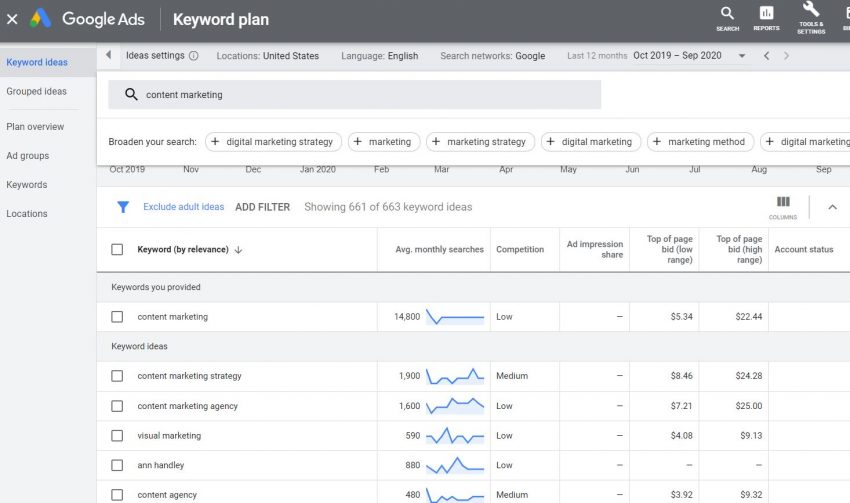Click the 14,800 monthly searches value
Image resolution: width=850 pixels, height=503 pixels.
[x=407, y=317]
